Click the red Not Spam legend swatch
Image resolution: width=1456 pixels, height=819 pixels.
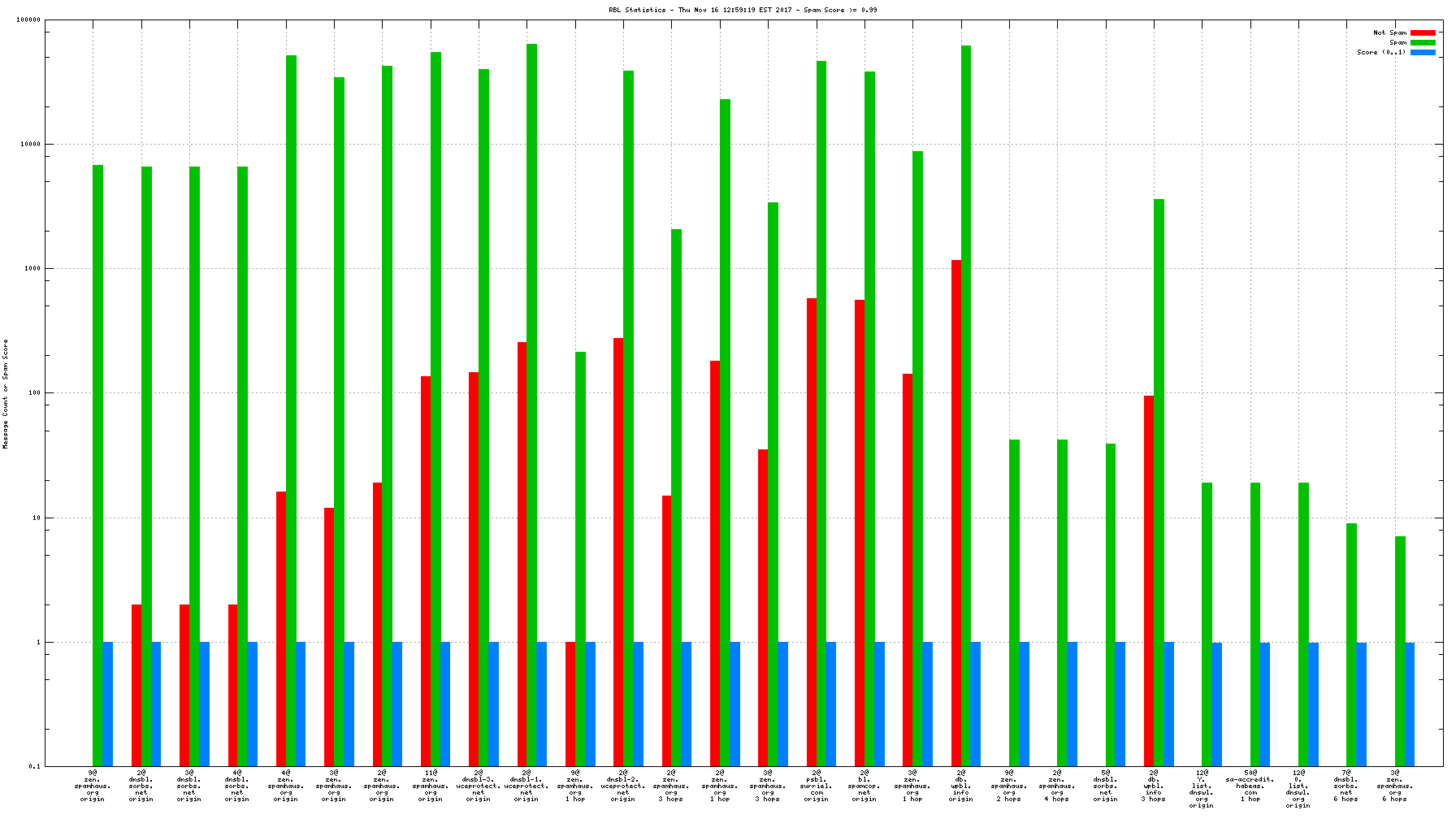point(1423,33)
